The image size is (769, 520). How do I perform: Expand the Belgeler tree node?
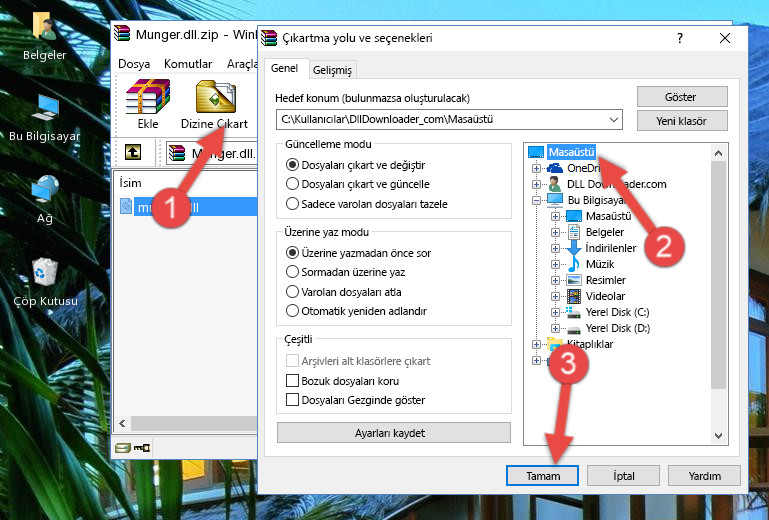click(555, 232)
